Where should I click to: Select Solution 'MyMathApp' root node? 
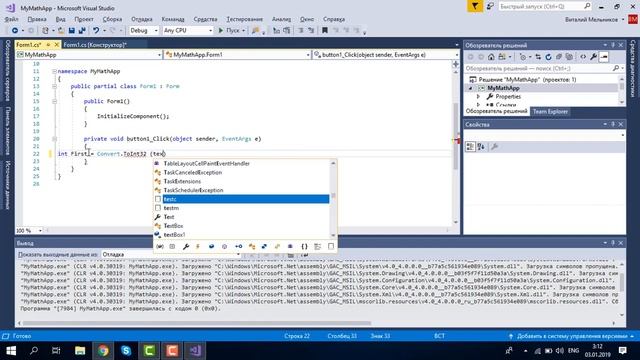(x=527, y=80)
